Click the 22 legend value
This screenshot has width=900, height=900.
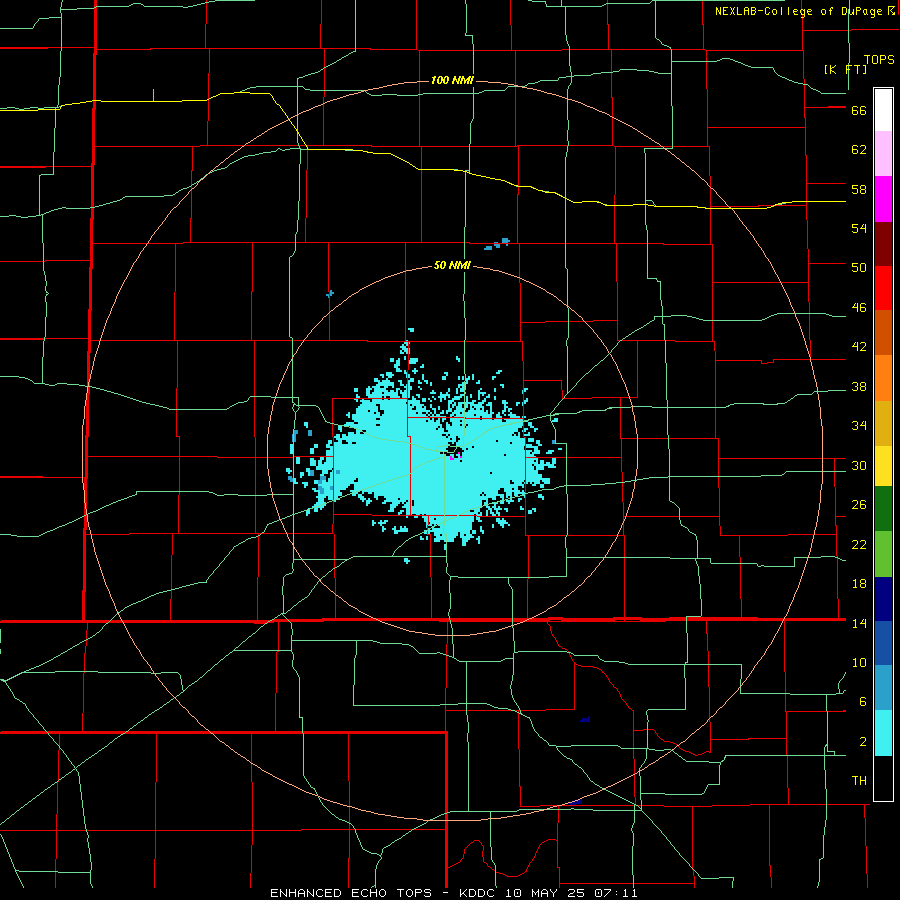coord(859,544)
